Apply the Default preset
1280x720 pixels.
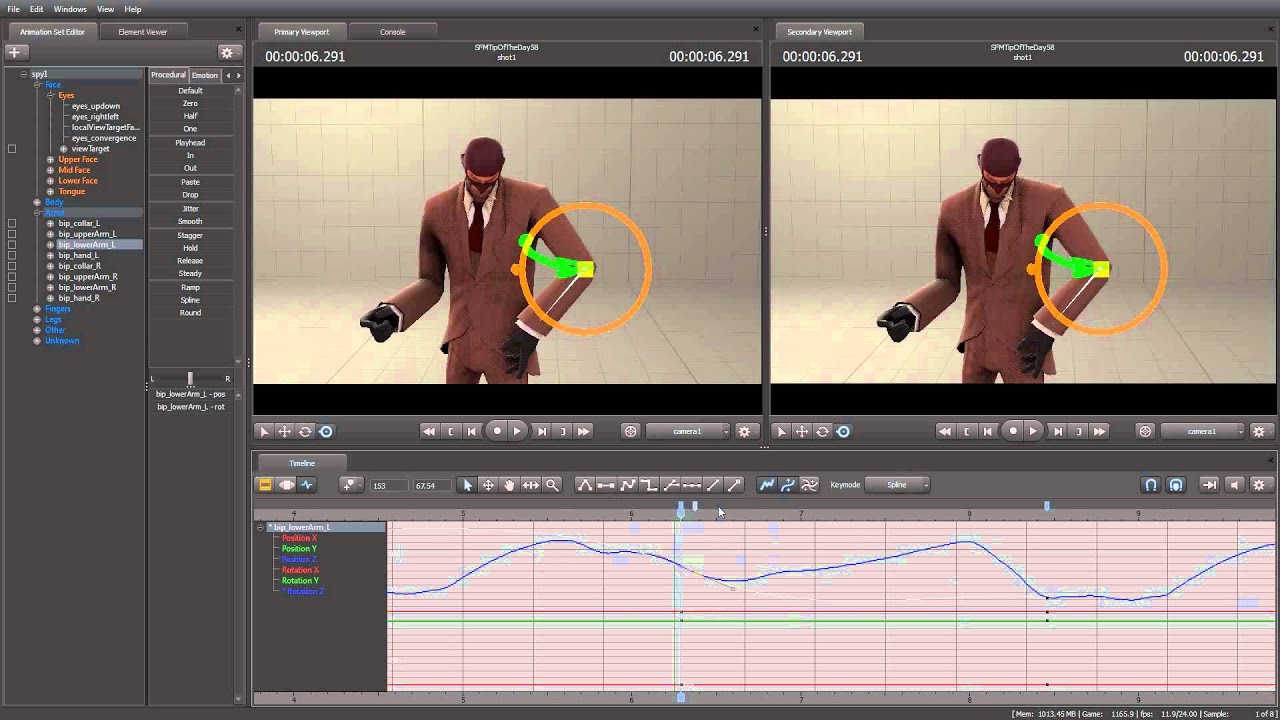click(190, 91)
